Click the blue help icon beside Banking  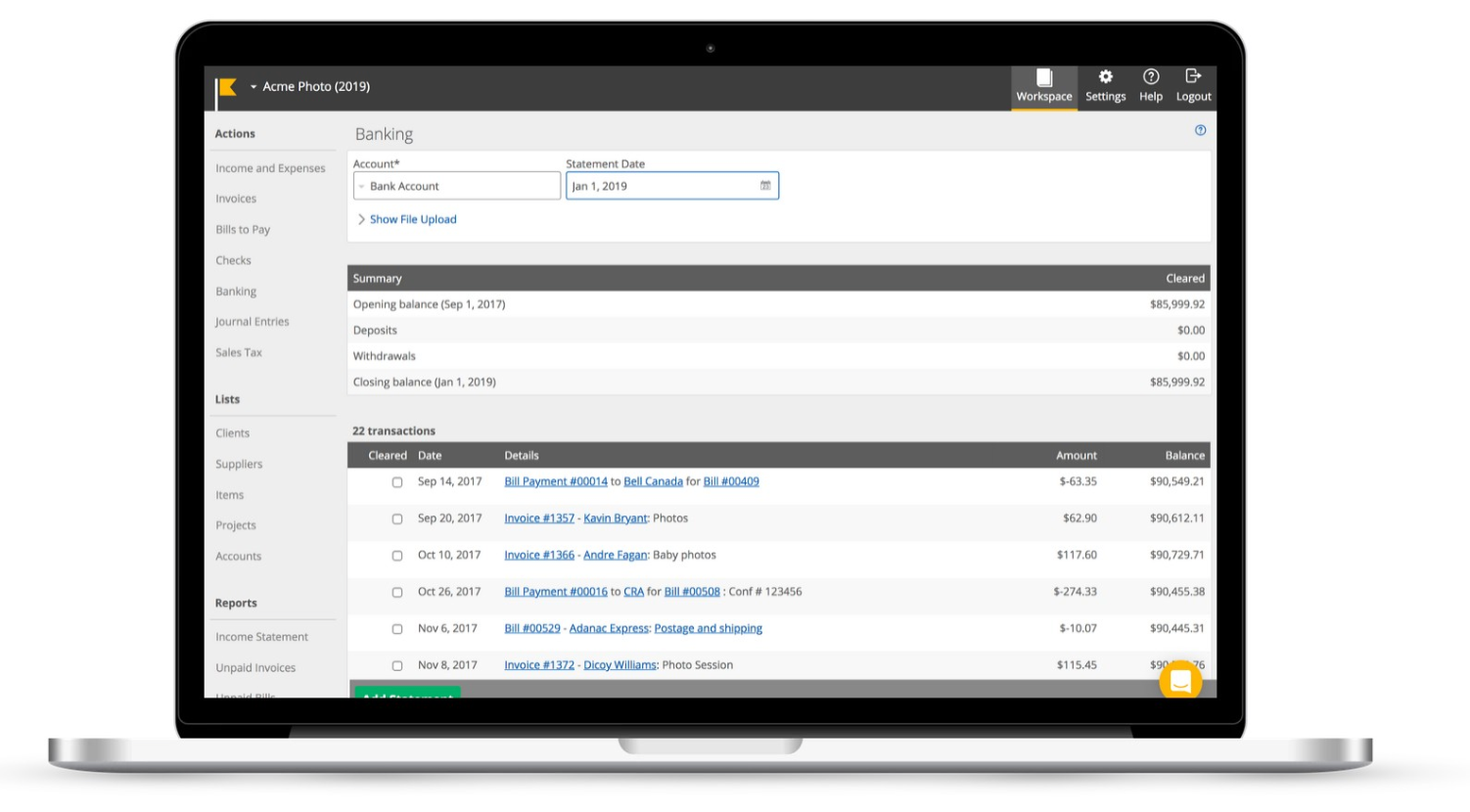pos(1200,130)
